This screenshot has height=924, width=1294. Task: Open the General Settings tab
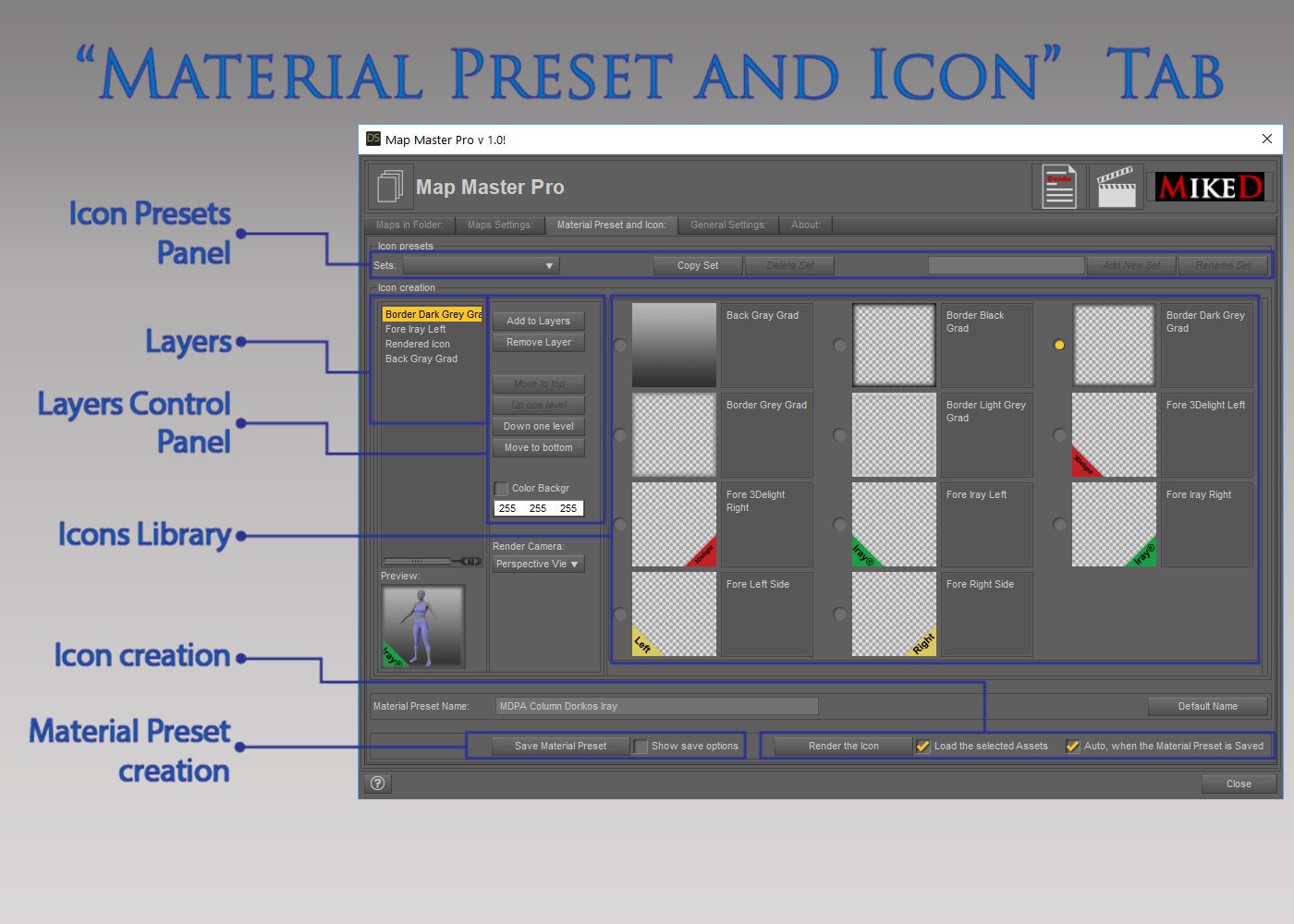click(x=728, y=225)
